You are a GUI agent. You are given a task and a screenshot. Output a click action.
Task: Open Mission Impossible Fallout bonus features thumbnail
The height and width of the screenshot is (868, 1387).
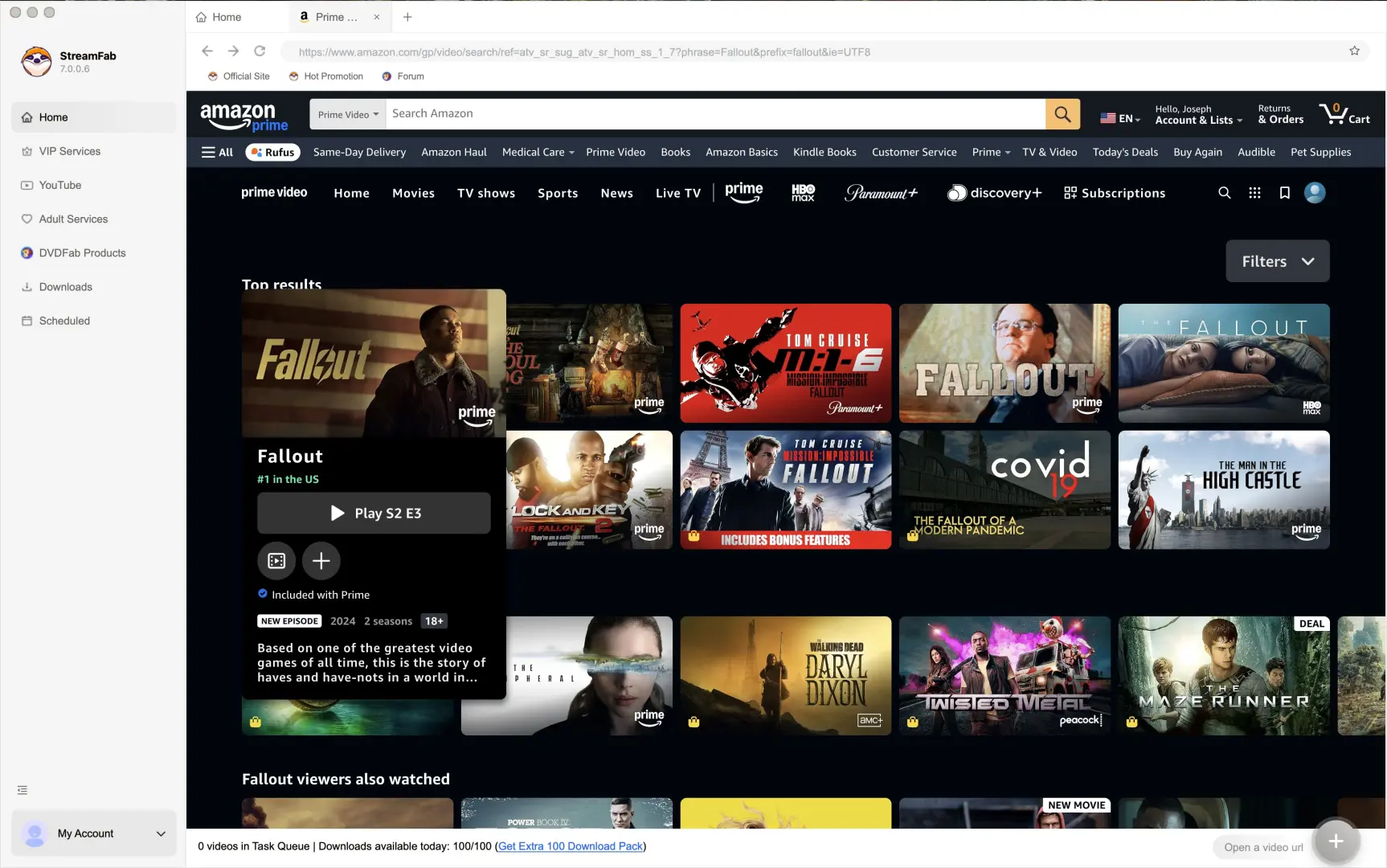click(x=786, y=490)
